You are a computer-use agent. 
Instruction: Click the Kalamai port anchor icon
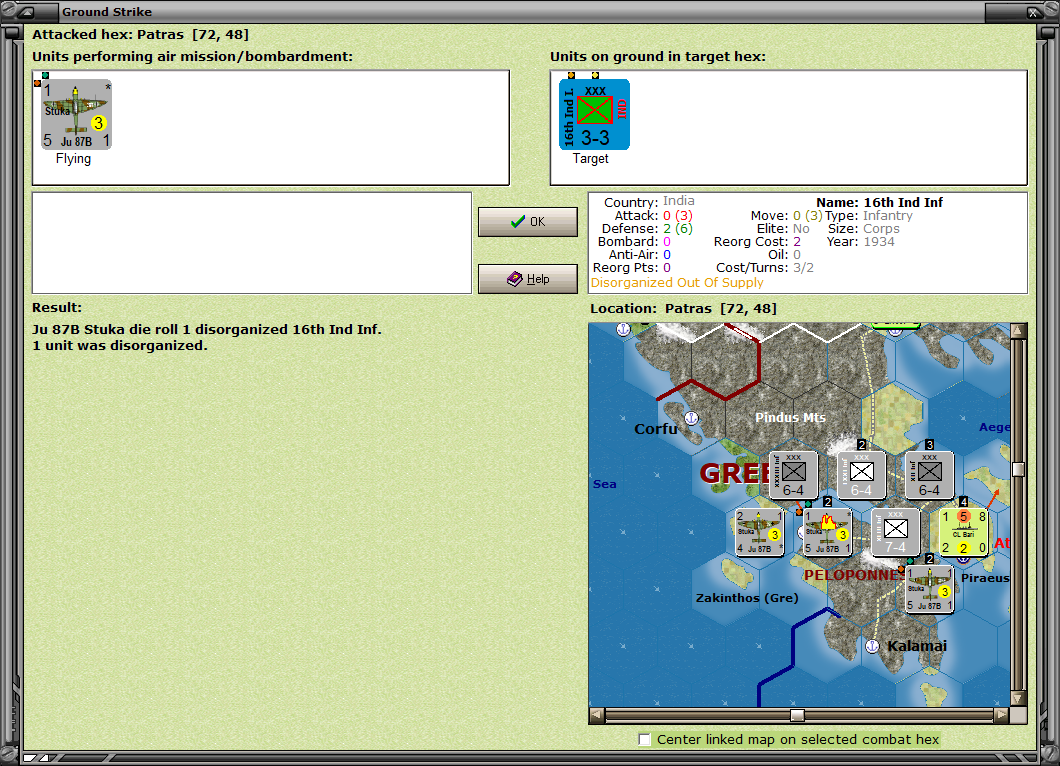pos(872,646)
